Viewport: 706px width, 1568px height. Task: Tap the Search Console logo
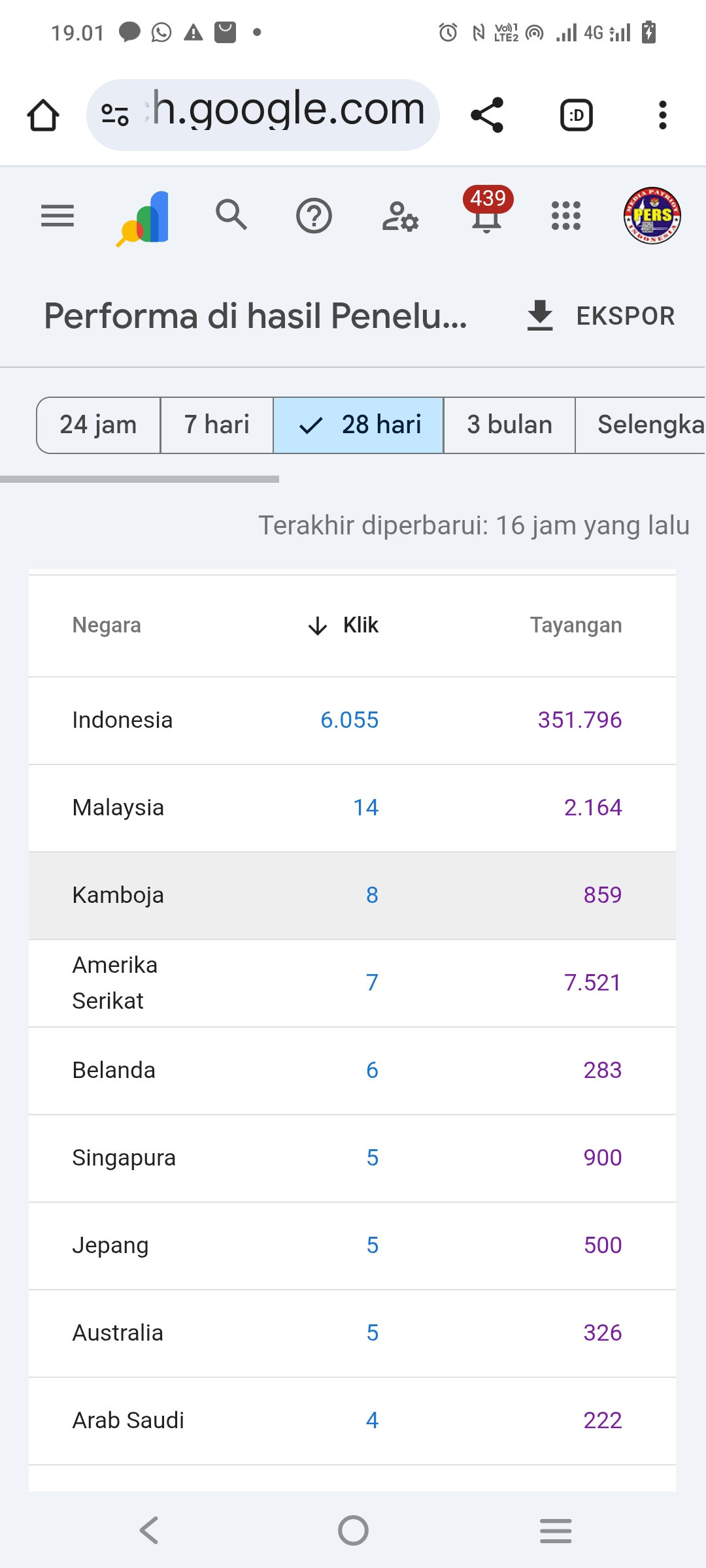click(x=144, y=218)
